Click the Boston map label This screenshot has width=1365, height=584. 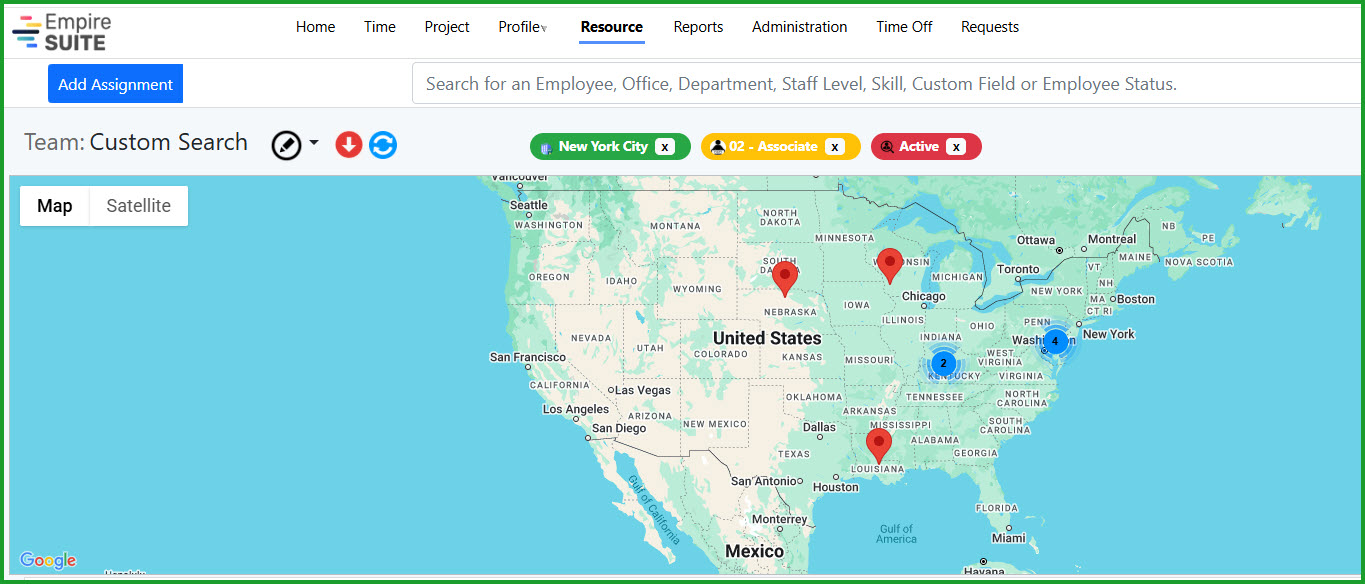[1135, 299]
